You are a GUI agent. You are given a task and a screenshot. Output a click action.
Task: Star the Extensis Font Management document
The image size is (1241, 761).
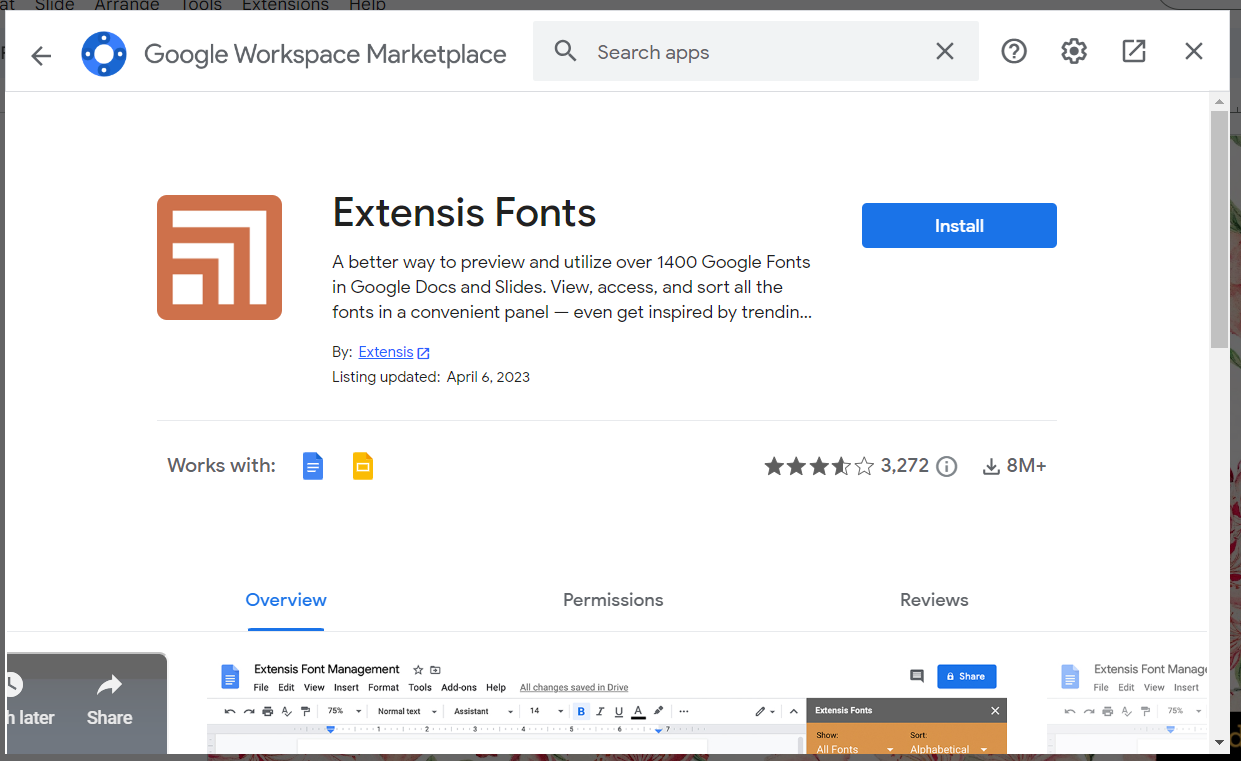[416, 670]
